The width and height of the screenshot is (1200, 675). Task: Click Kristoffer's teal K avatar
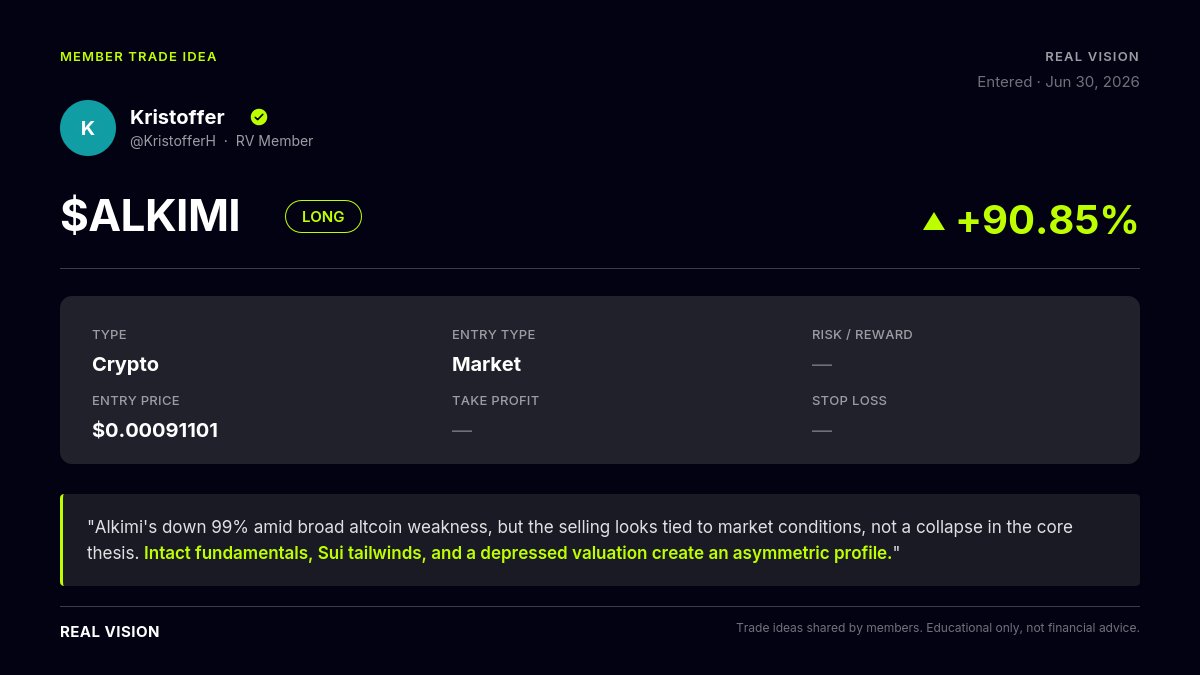click(88, 128)
